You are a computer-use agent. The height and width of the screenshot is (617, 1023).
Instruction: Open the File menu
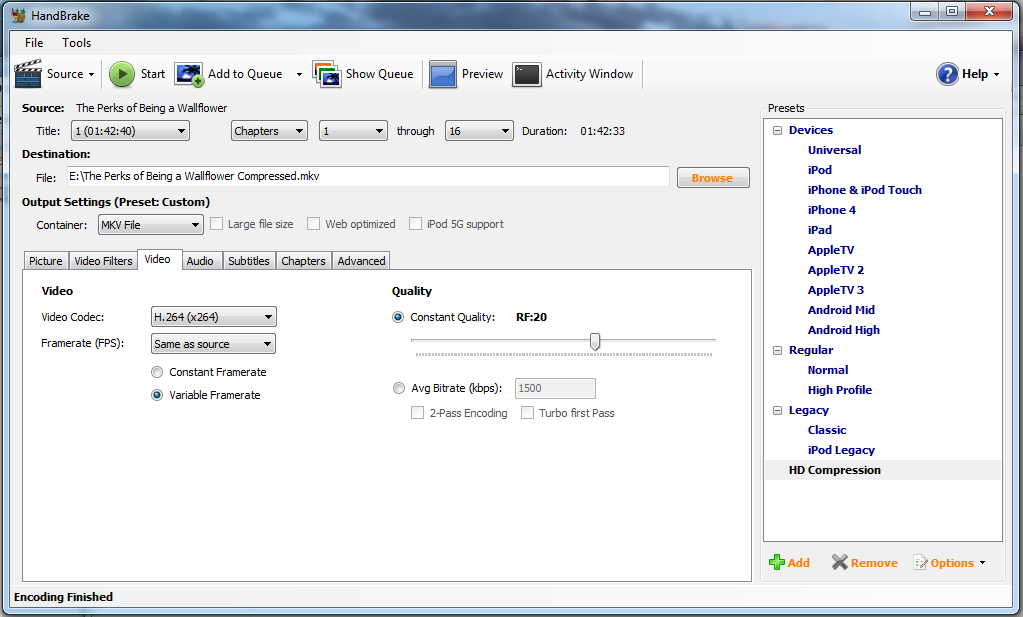[x=34, y=42]
